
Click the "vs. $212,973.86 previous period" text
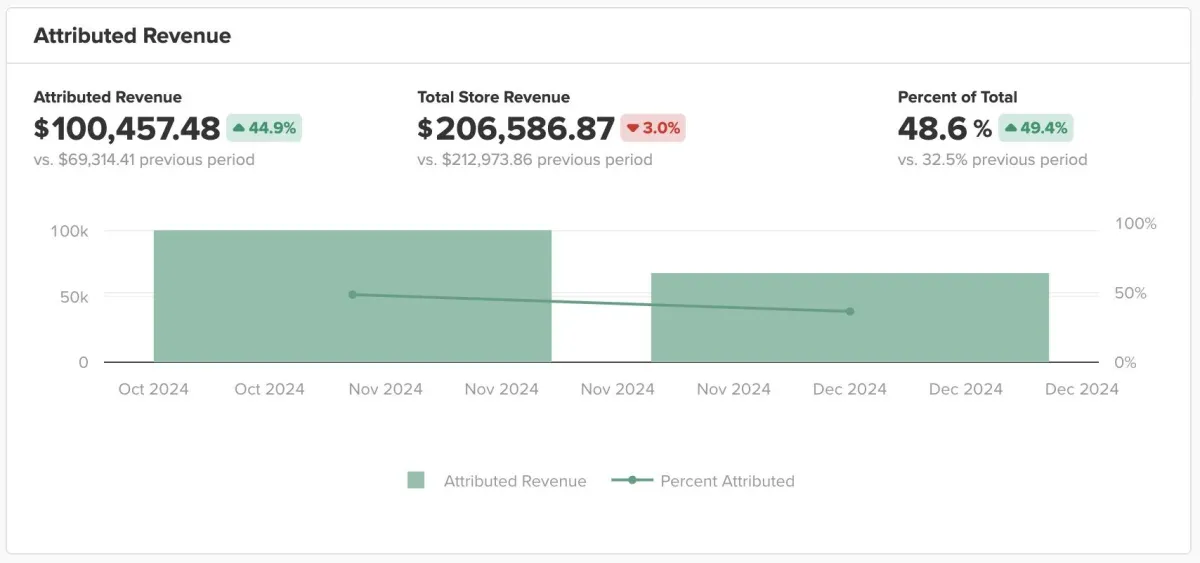[534, 160]
